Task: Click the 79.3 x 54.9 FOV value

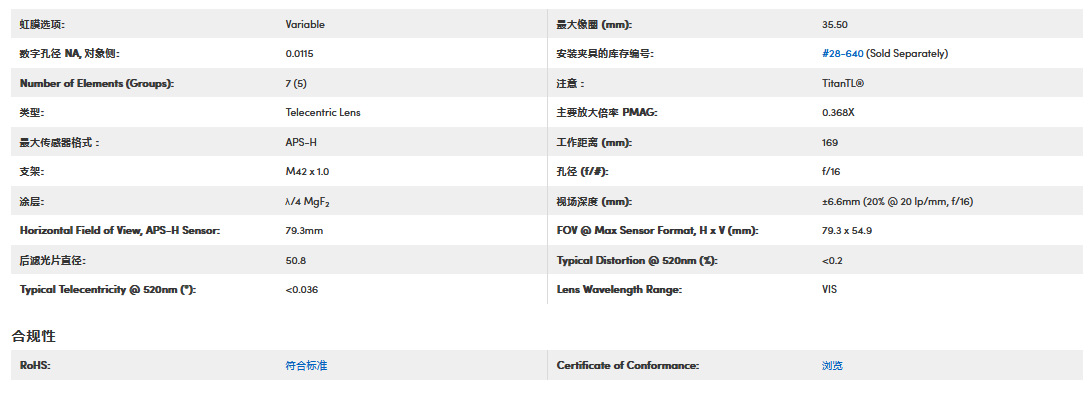Action: [847, 231]
